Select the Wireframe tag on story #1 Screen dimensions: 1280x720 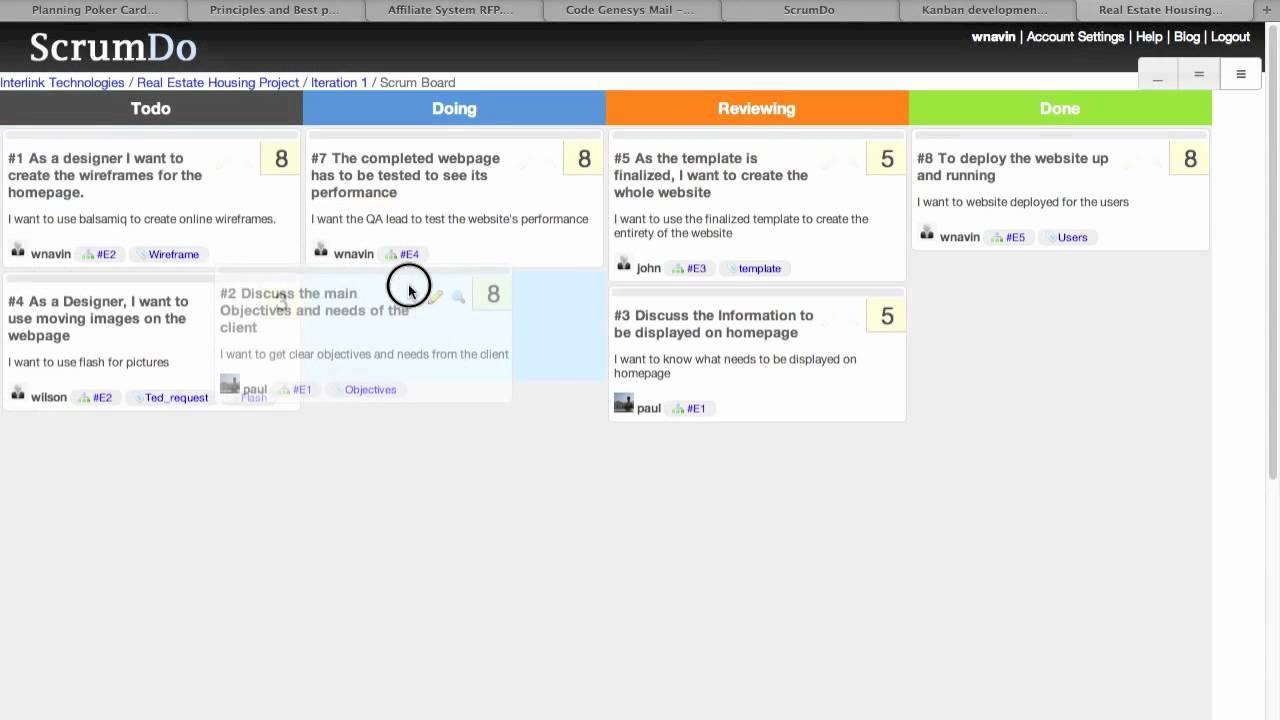point(173,254)
